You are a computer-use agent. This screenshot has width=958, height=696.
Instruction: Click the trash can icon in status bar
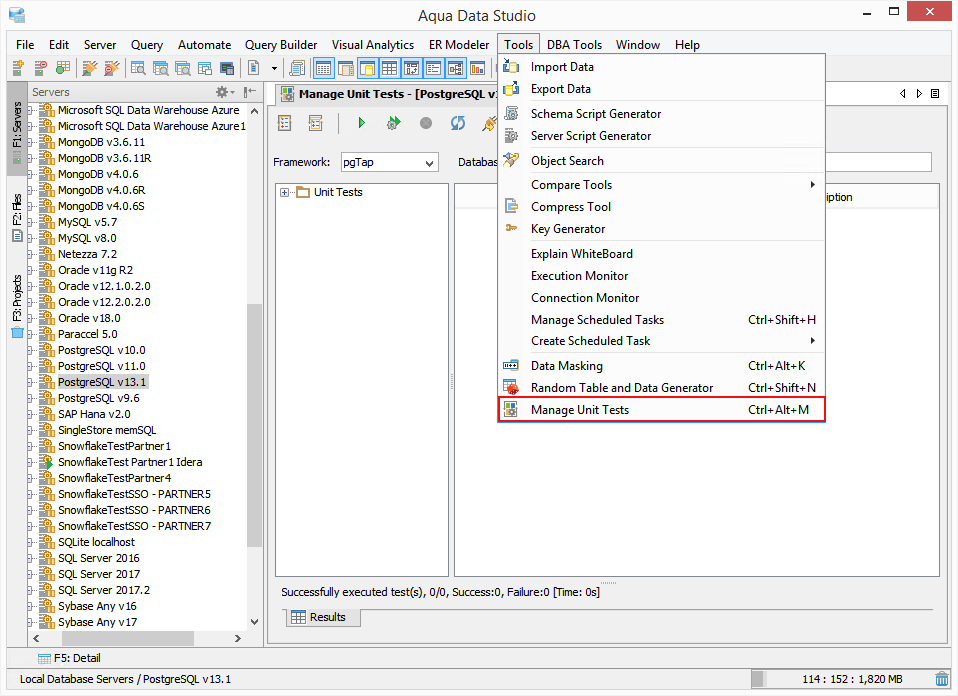[942, 679]
